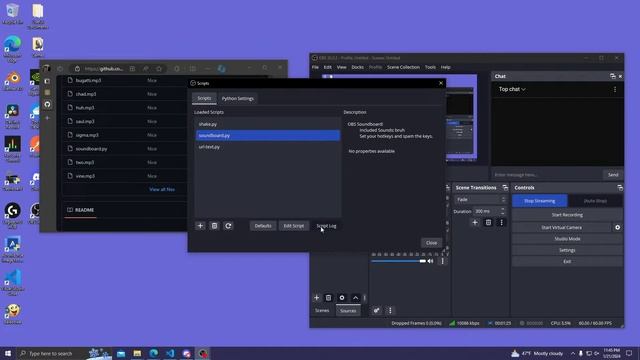Select soundboard.py in Loaded Scripts

[x=267, y=136]
